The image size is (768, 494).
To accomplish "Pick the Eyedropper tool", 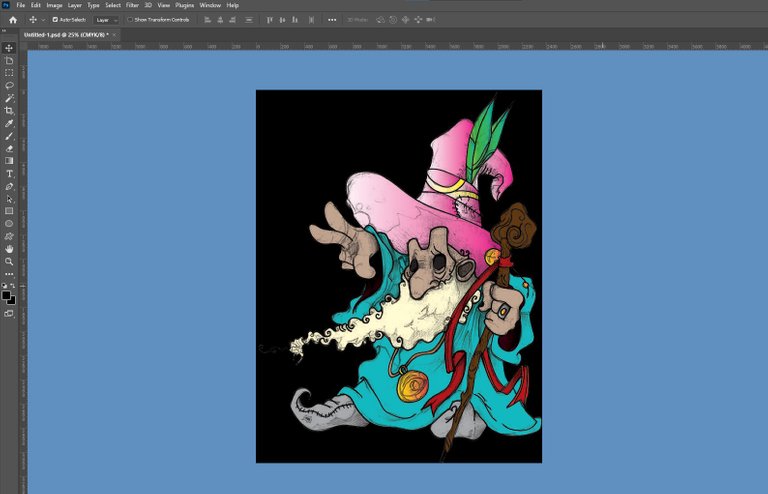I will point(9,123).
